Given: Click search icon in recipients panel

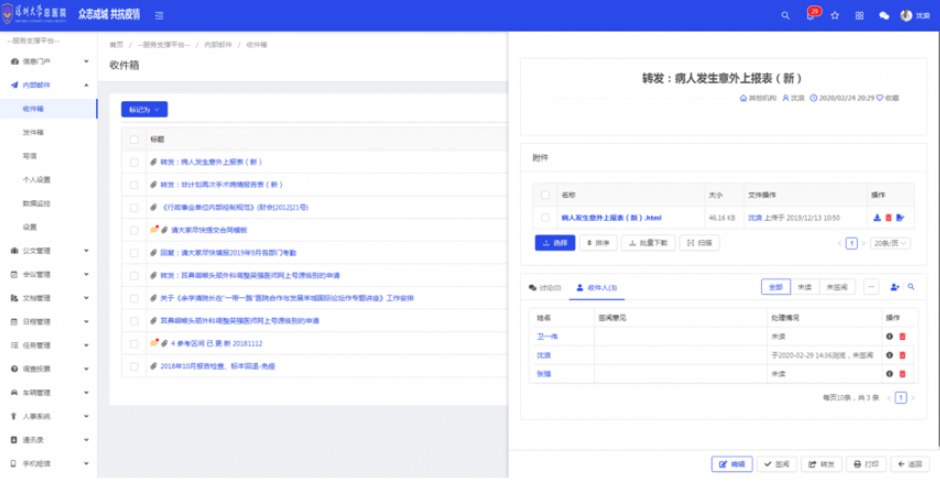Looking at the screenshot, I should [911, 287].
